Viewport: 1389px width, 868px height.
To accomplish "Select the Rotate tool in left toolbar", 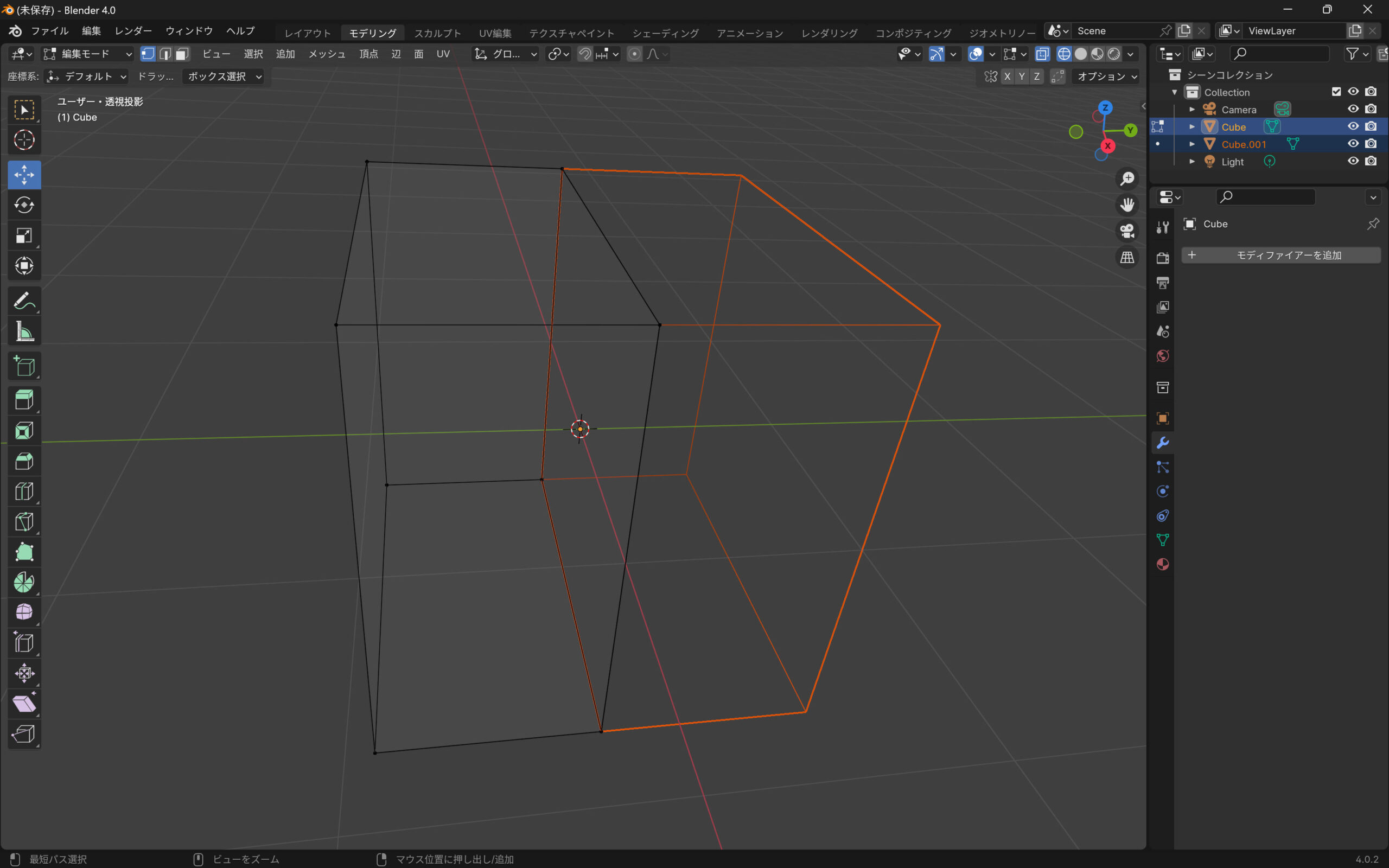I will coord(24,205).
